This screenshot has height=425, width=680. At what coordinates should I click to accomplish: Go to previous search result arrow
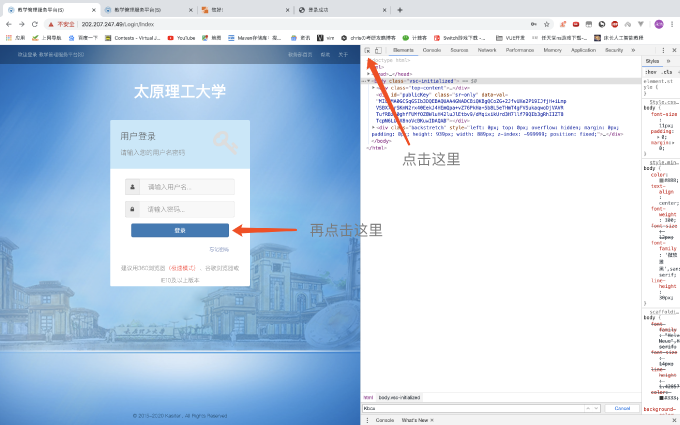(x=588, y=409)
